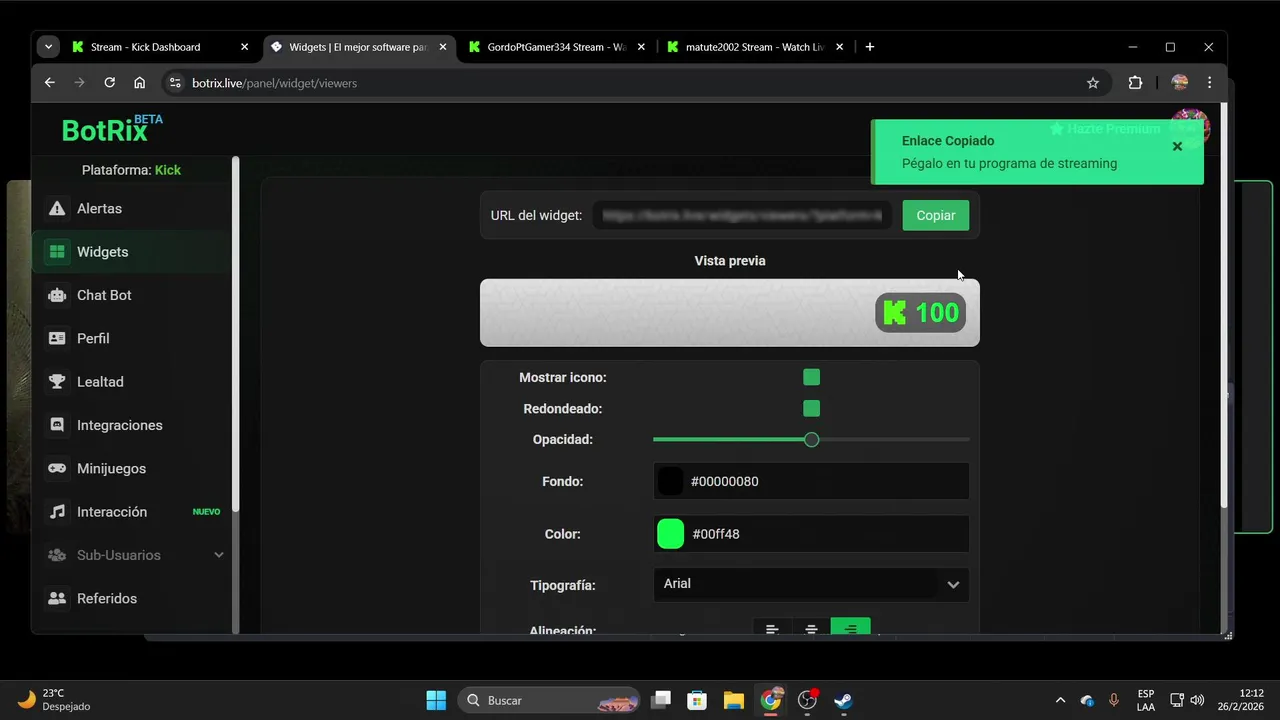Image resolution: width=1280 pixels, height=720 pixels.
Task: Select right text alignment
Action: tap(851, 628)
